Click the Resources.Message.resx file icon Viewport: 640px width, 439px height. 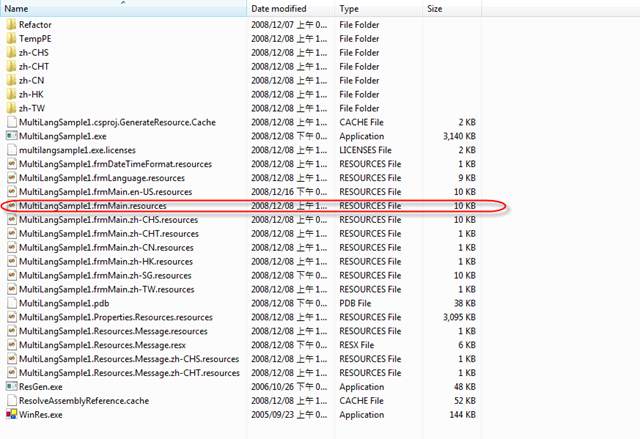[12, 345]
